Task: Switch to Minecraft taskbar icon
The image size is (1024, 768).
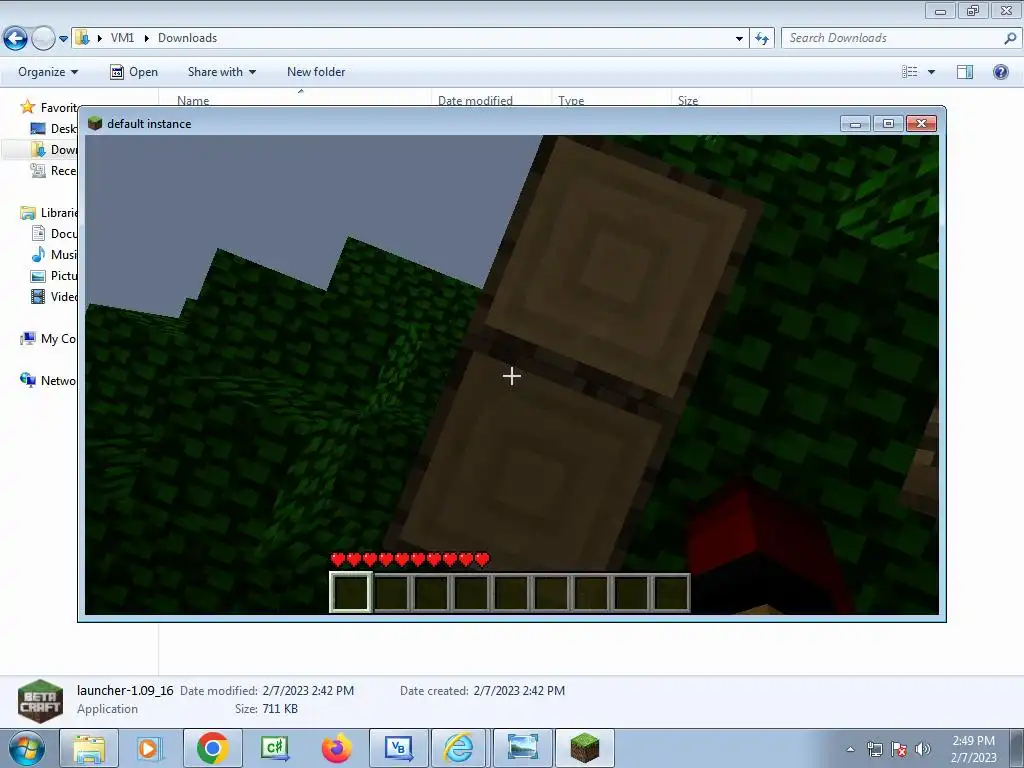Action: point(585,748)
